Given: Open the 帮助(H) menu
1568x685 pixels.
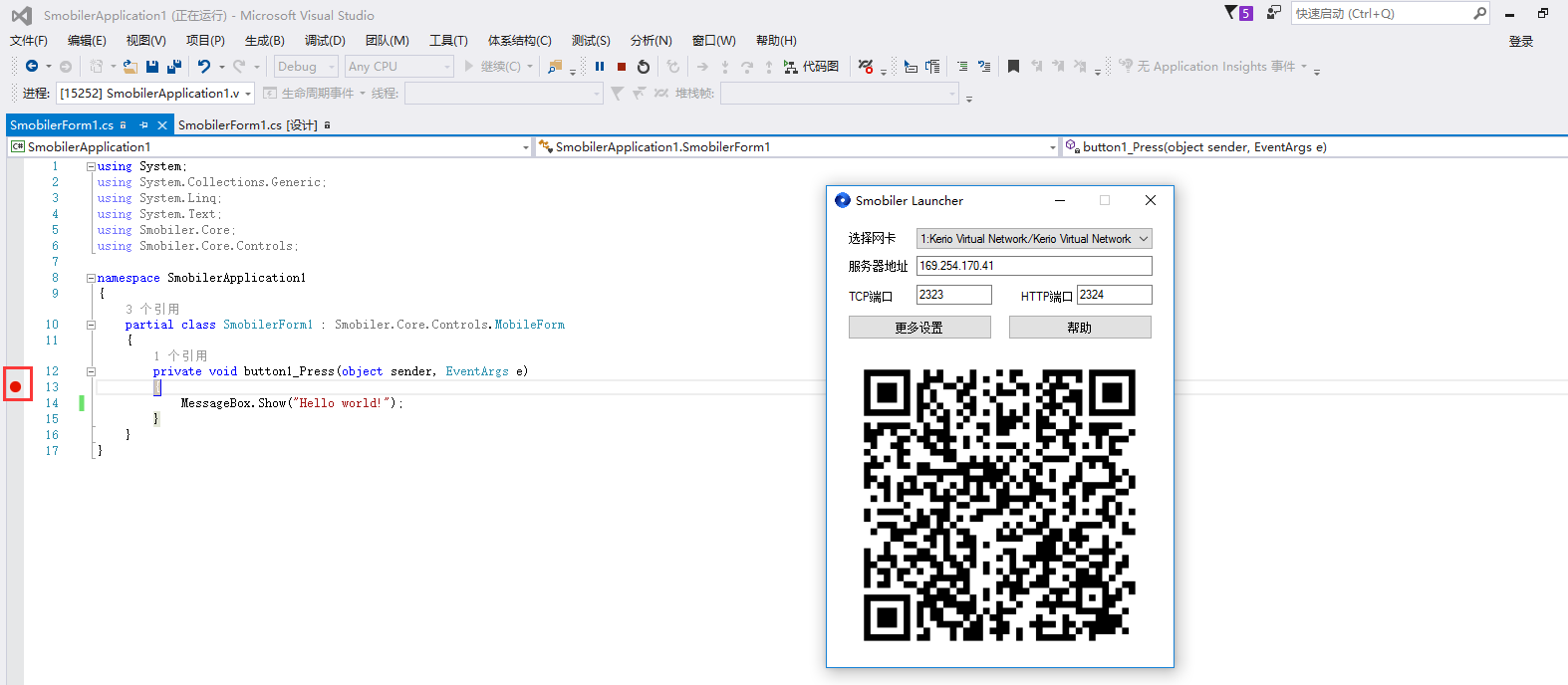Looking at the screenshot, I should coord(776,41).
